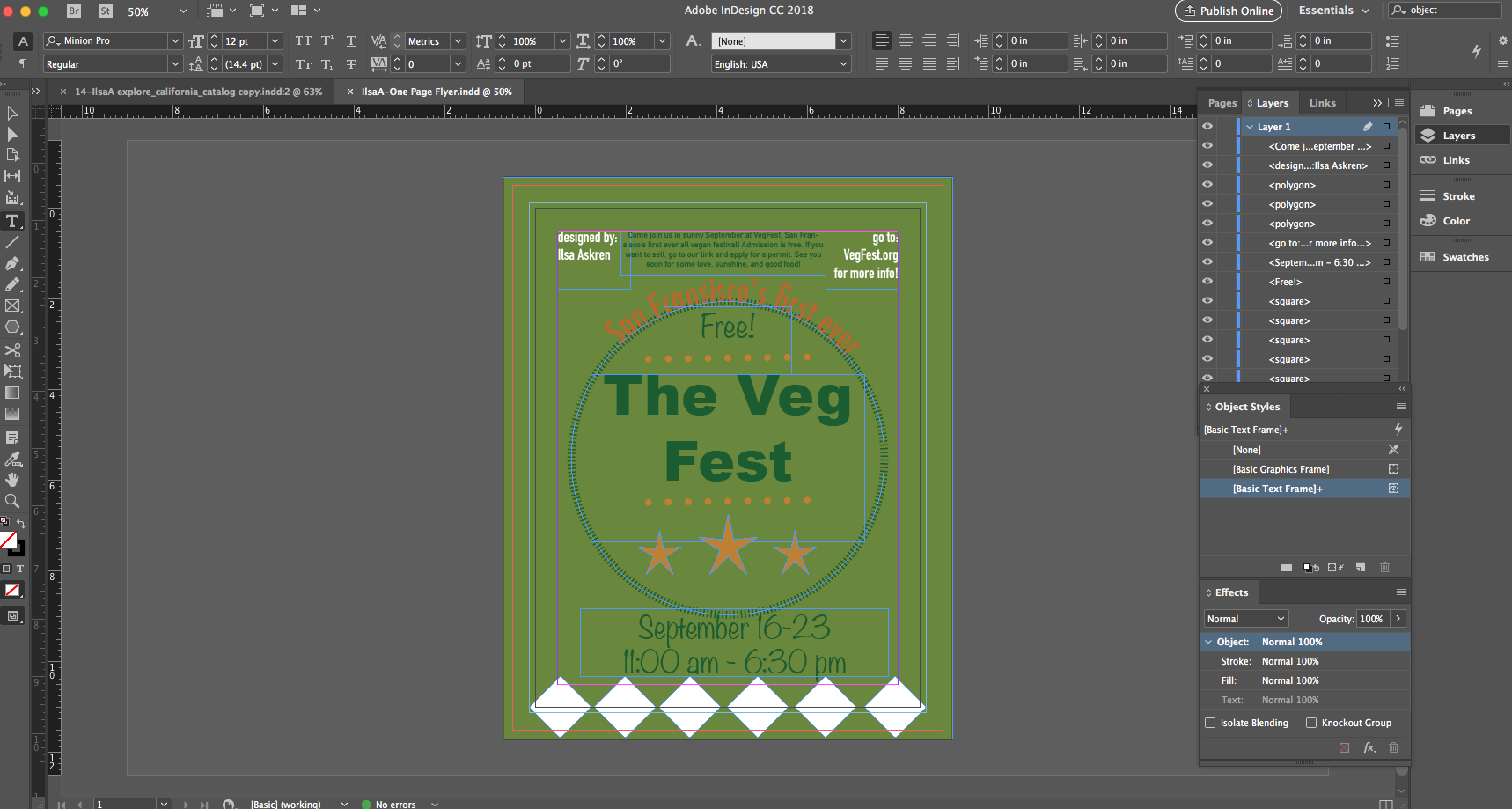Select the IlsaA-One Page Flyer.indd tab
The image size is (1512, 809).
pyautogui.click(x=437, y=92)
